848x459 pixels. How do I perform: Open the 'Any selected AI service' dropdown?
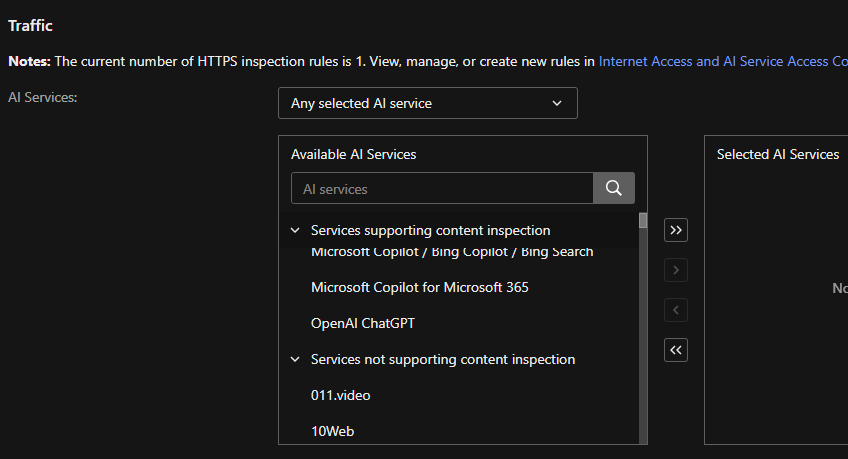tap(427, 103)
